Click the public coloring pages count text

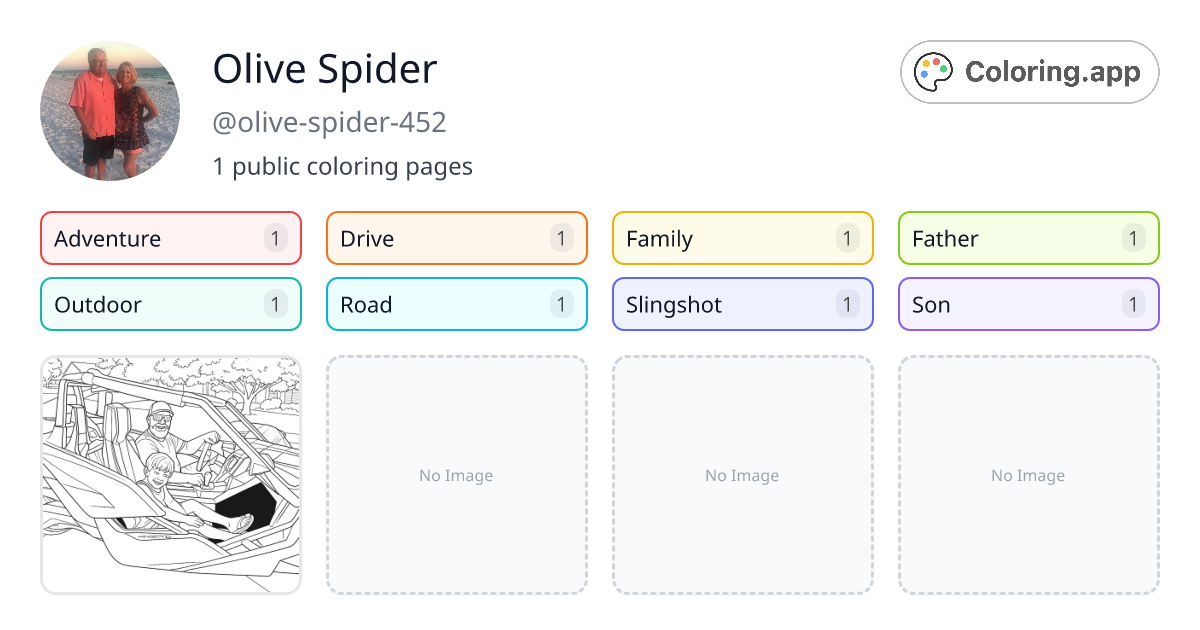coord(343,166)
